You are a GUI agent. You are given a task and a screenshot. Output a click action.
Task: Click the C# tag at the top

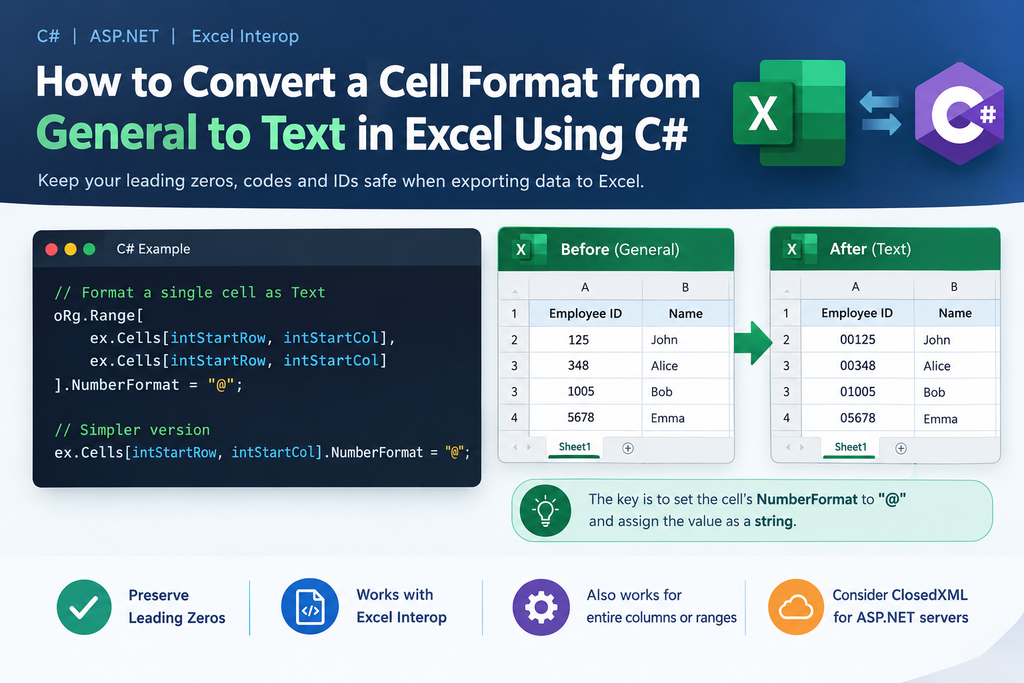click(x=48, y=36)
